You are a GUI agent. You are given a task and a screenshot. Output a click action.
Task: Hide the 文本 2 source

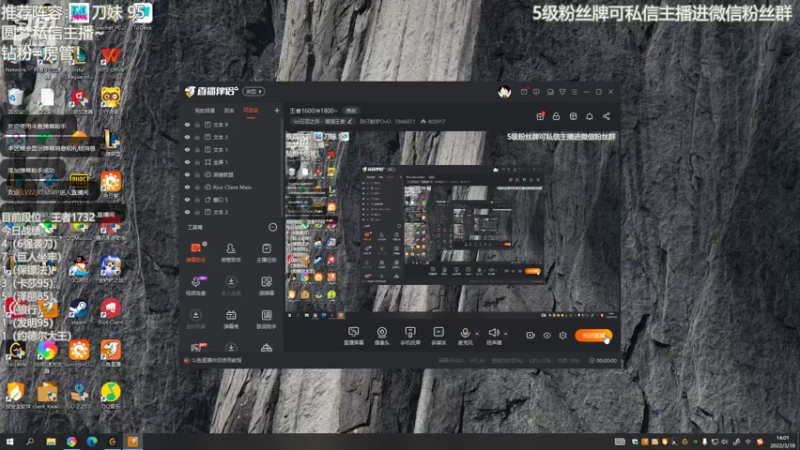tap(187, 212)
